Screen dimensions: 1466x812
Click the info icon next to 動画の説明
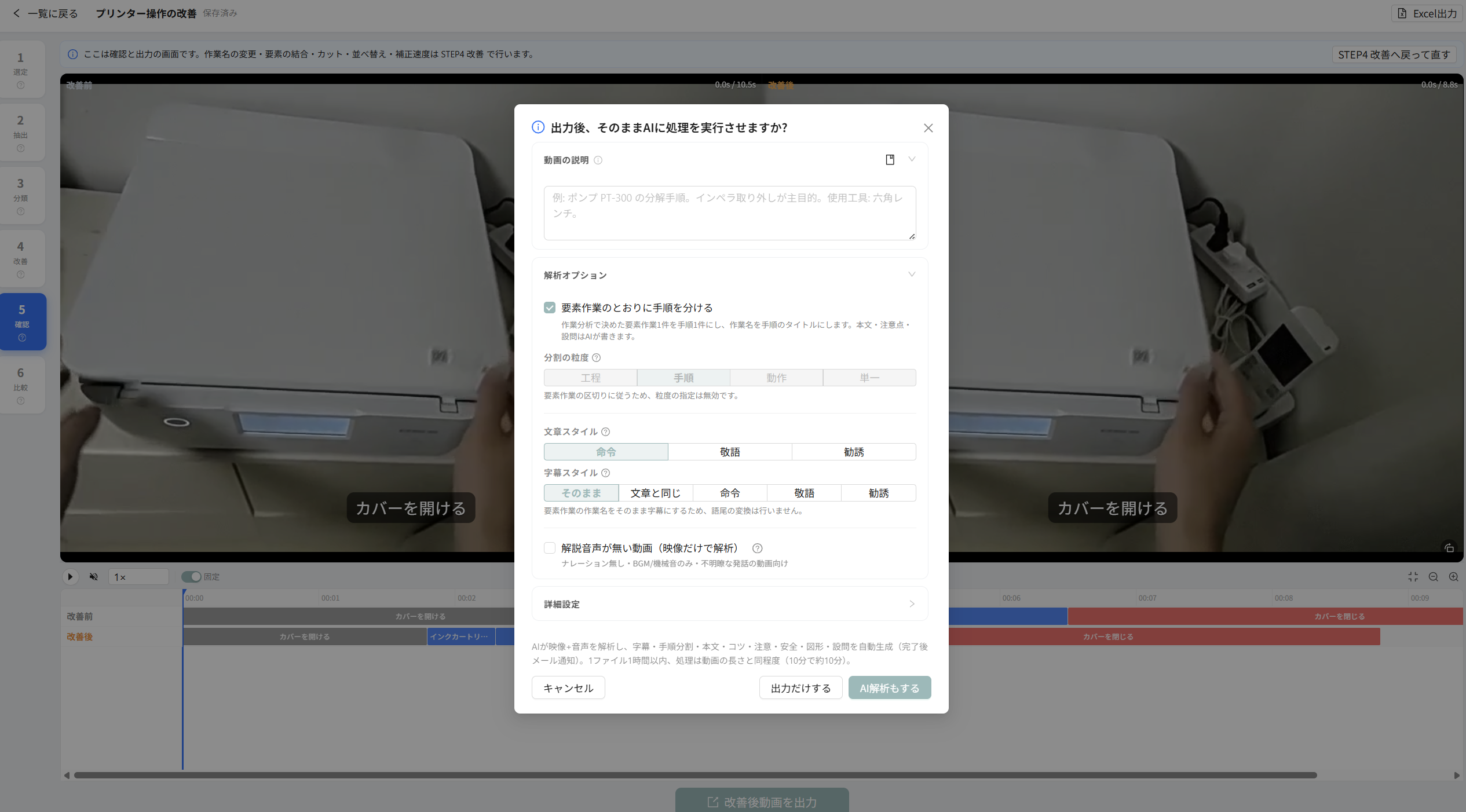click(598, 160)
